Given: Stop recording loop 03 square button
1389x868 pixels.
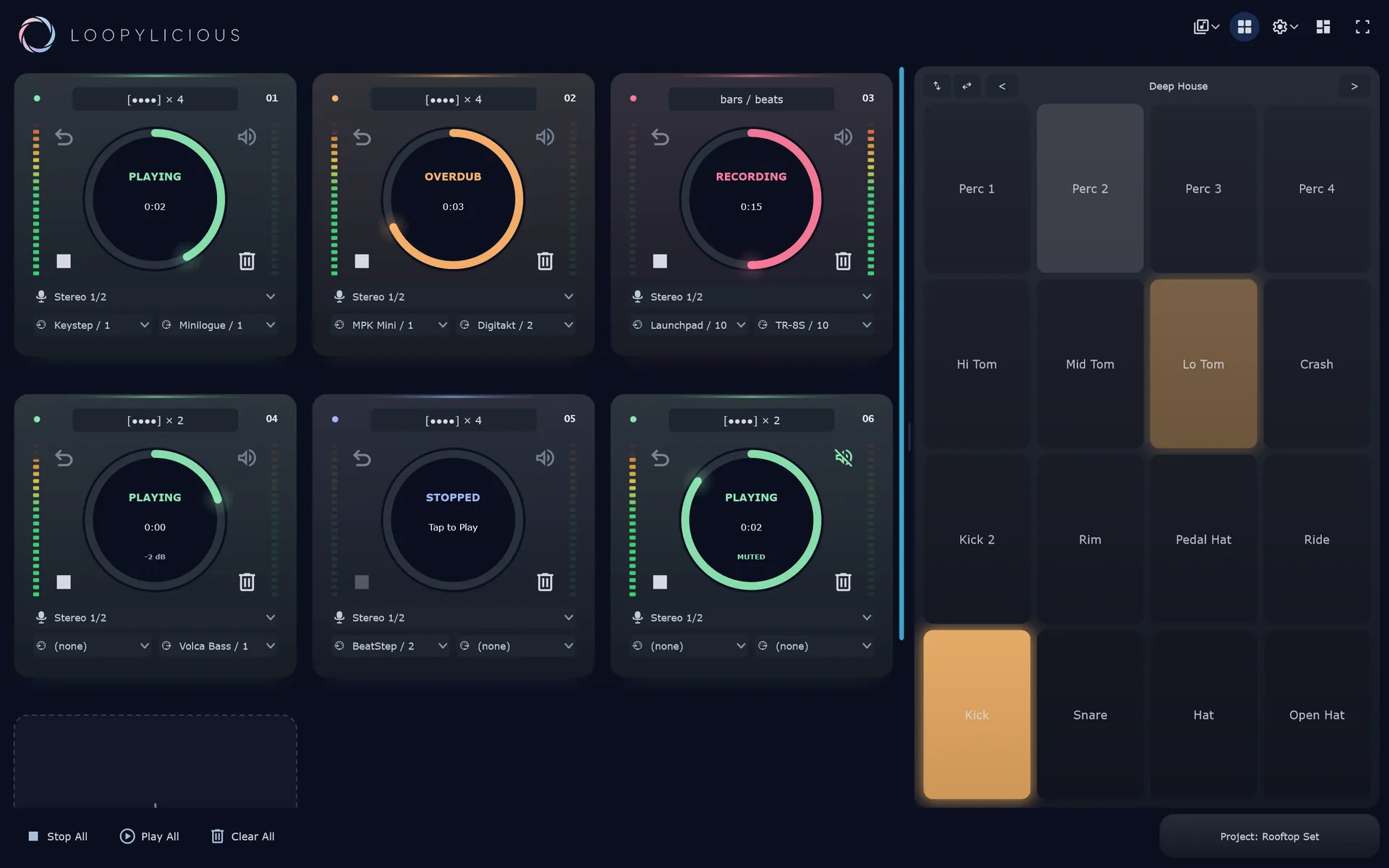Looking at the screenshot, I should click(660, 261).
